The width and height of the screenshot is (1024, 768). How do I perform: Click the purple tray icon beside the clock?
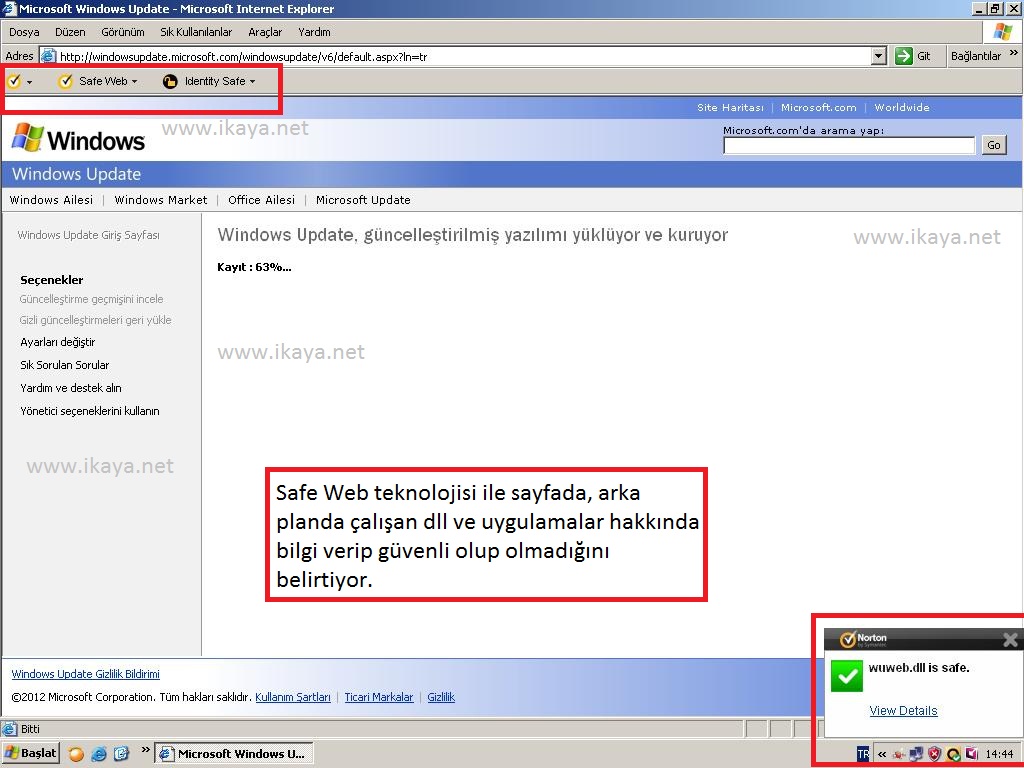point(971,754)
